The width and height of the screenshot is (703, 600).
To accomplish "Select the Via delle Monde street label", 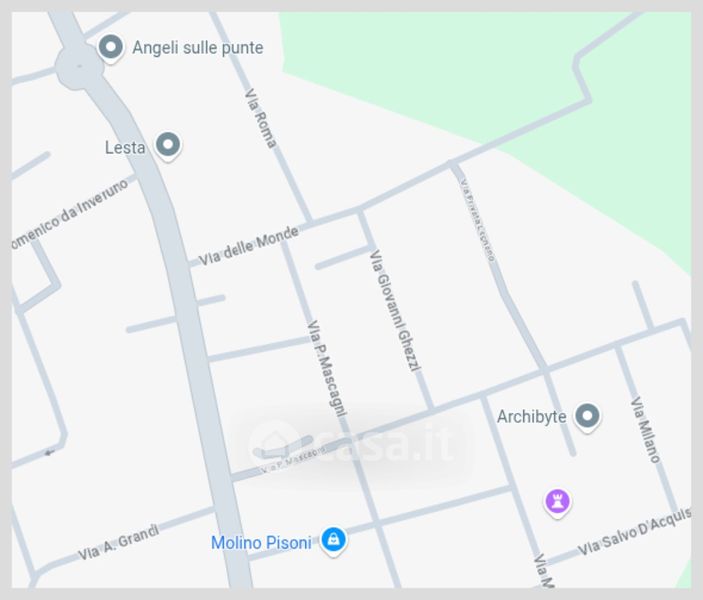I will (248, 245).
